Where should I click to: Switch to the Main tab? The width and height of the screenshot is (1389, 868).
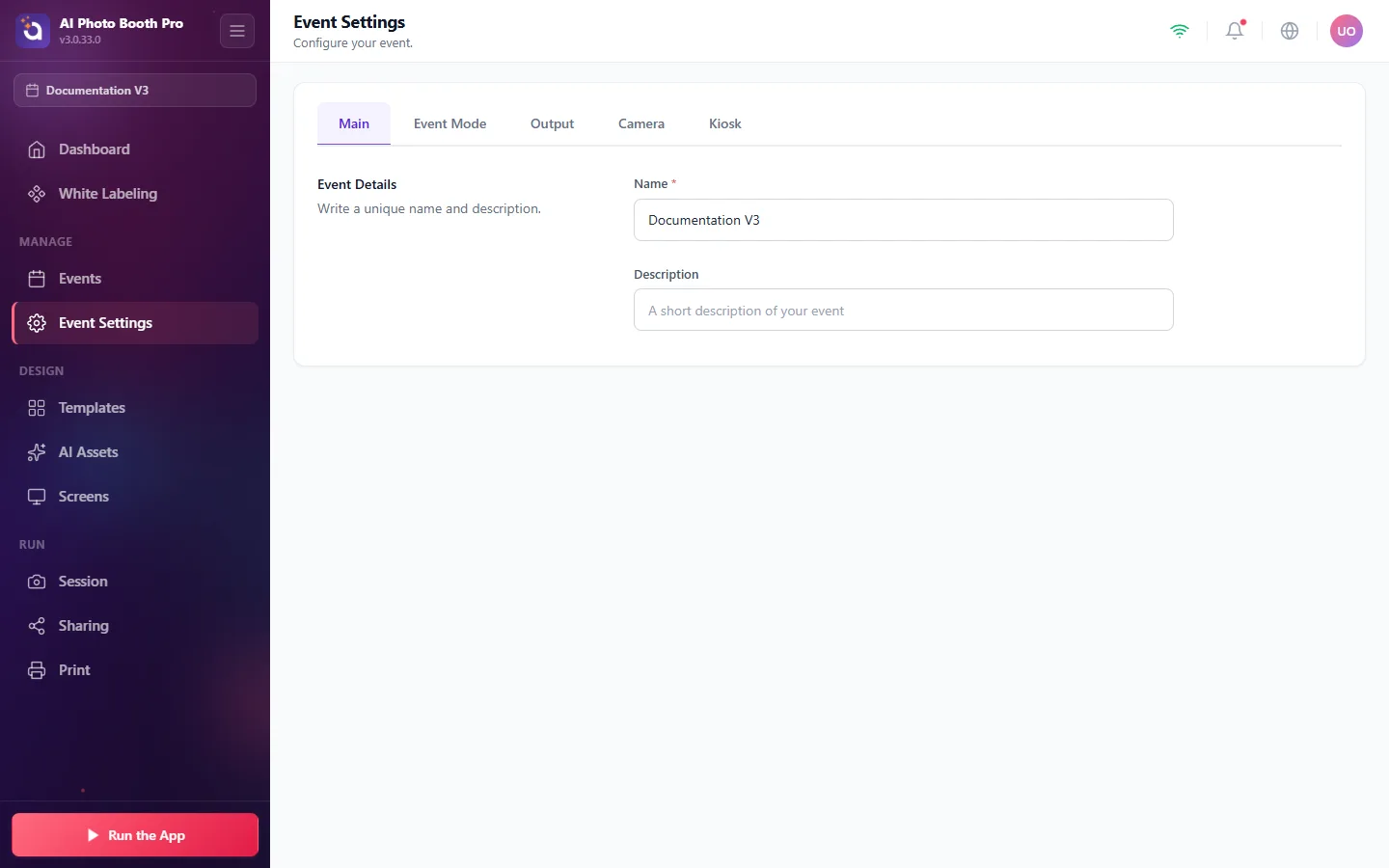(x=354, y=123)
